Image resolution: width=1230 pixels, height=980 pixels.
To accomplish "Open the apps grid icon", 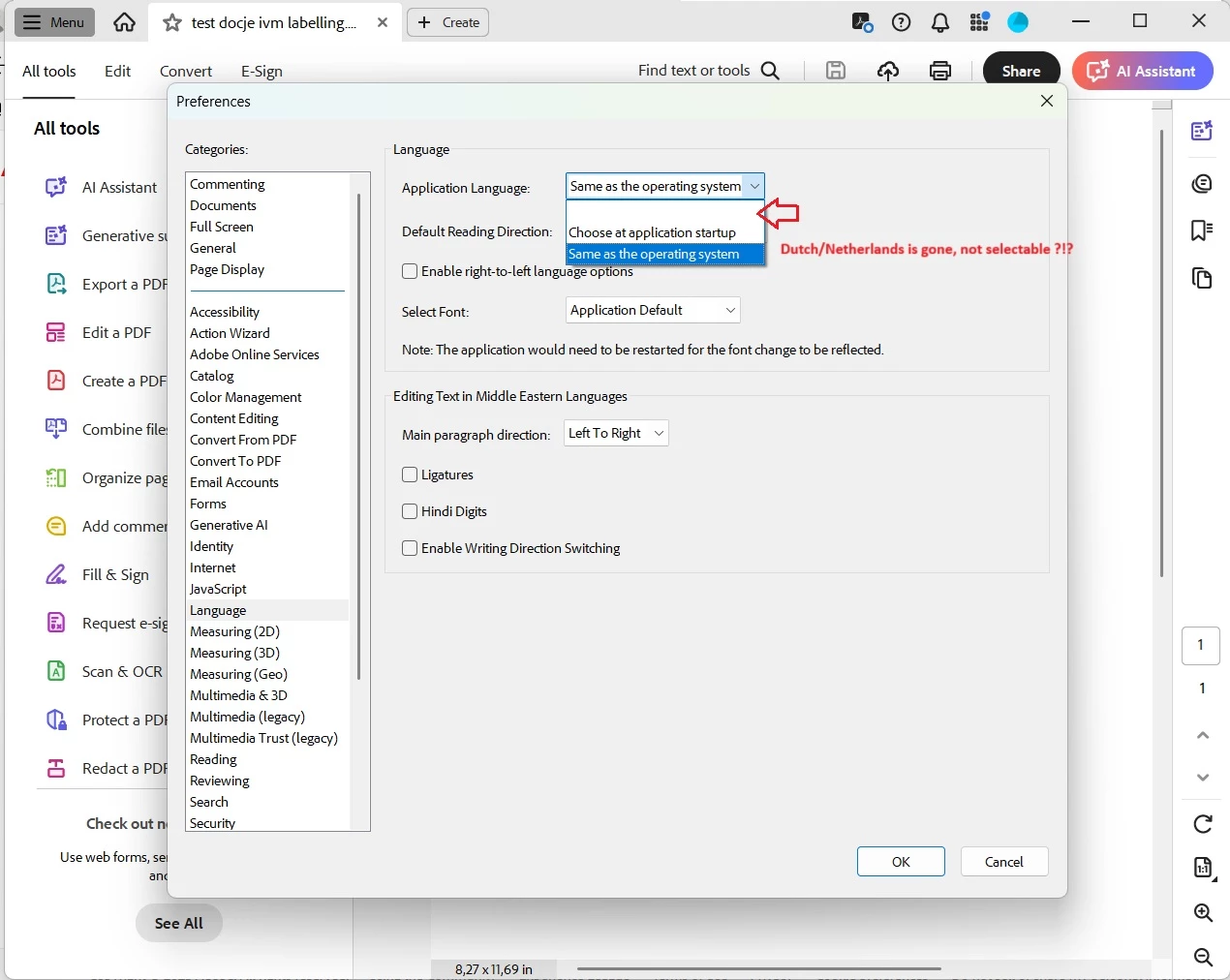I will click(x=979, y=22).
